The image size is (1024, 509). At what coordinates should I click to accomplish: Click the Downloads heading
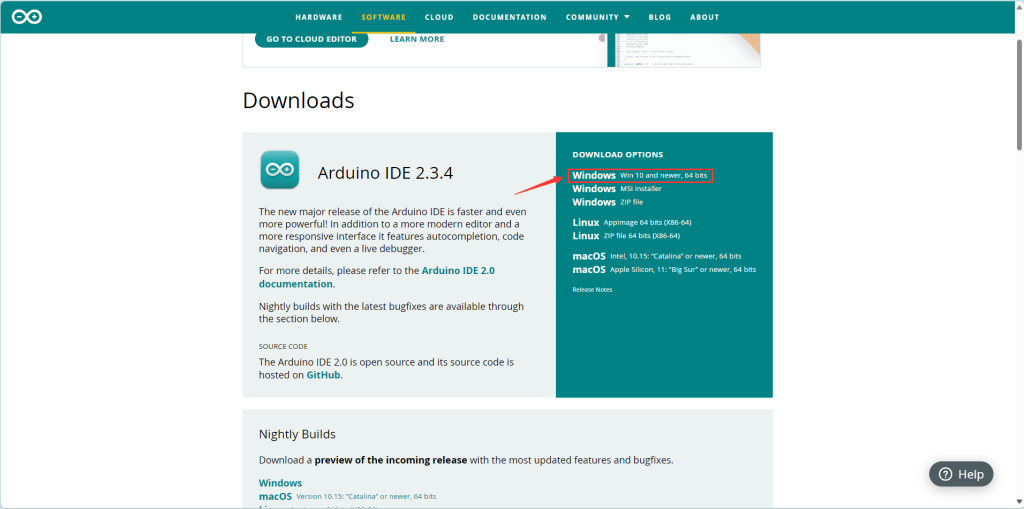tap(298, 101)
